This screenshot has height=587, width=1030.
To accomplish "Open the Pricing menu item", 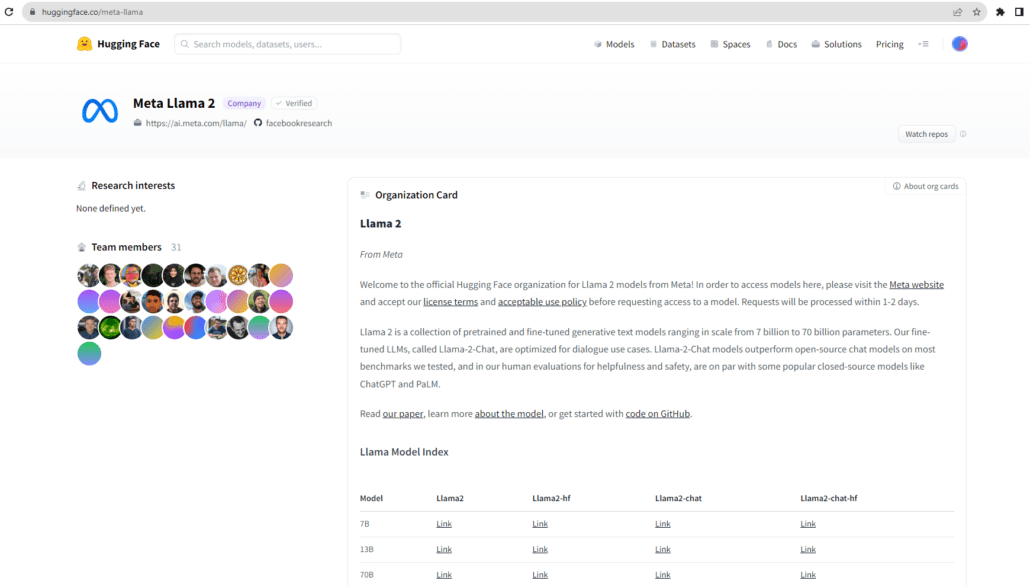I will [x=889, y=44].
